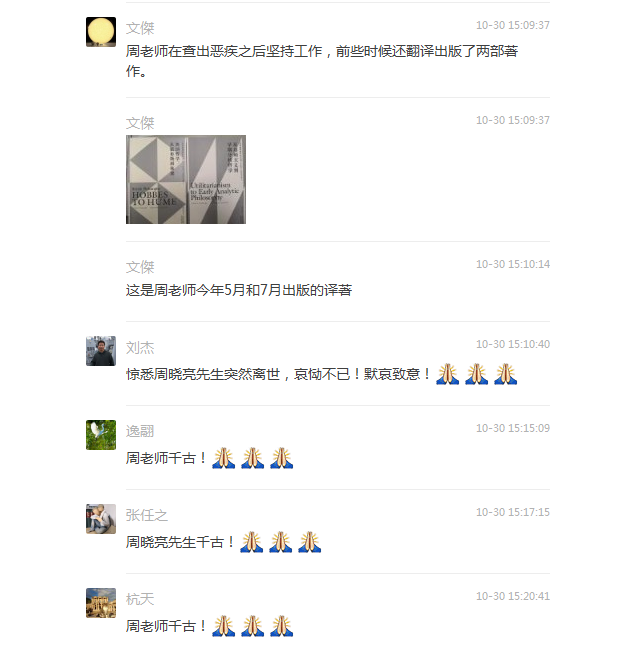Open the shared book covers image
The height and width of the screenshot is (657, 627).
(186, 179)
